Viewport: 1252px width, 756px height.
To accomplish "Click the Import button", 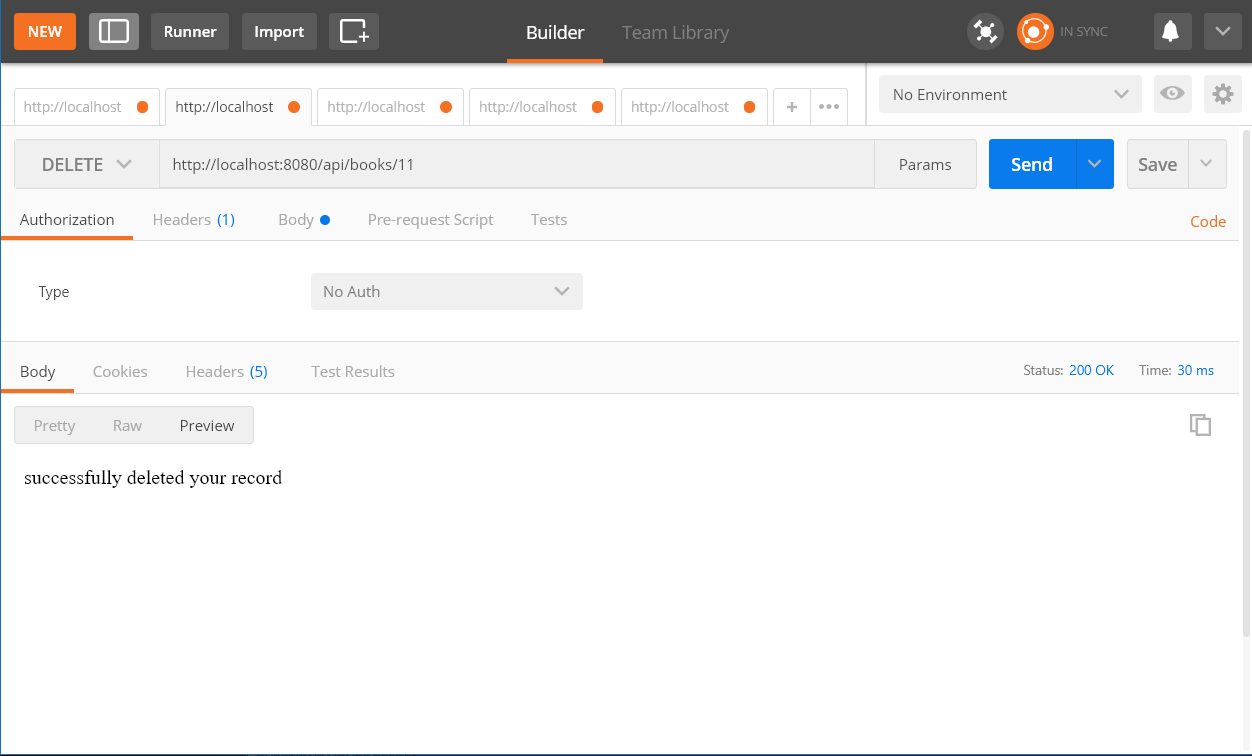I will (x=279, y=32).
